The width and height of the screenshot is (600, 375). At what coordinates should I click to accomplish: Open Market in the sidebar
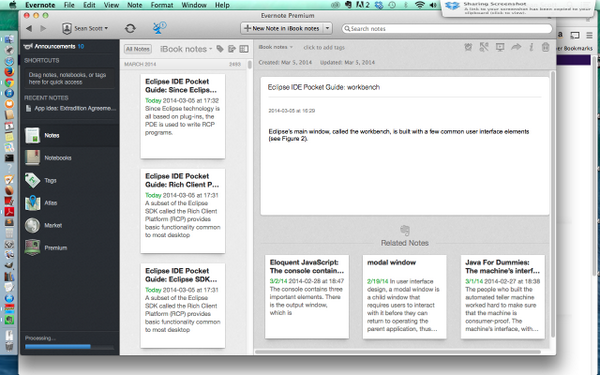point(70,225)
